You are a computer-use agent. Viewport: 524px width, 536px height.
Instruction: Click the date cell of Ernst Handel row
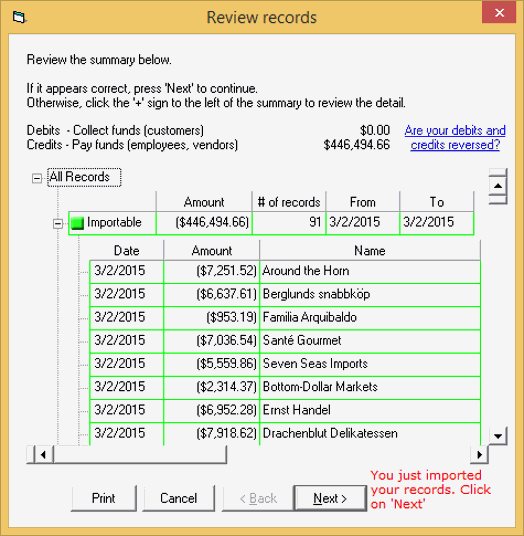(x=126, y=411)
